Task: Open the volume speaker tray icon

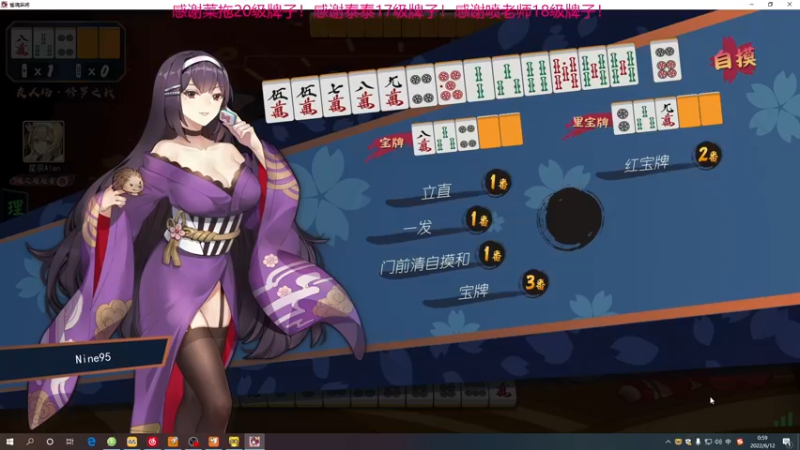Action: pos(718,442)
